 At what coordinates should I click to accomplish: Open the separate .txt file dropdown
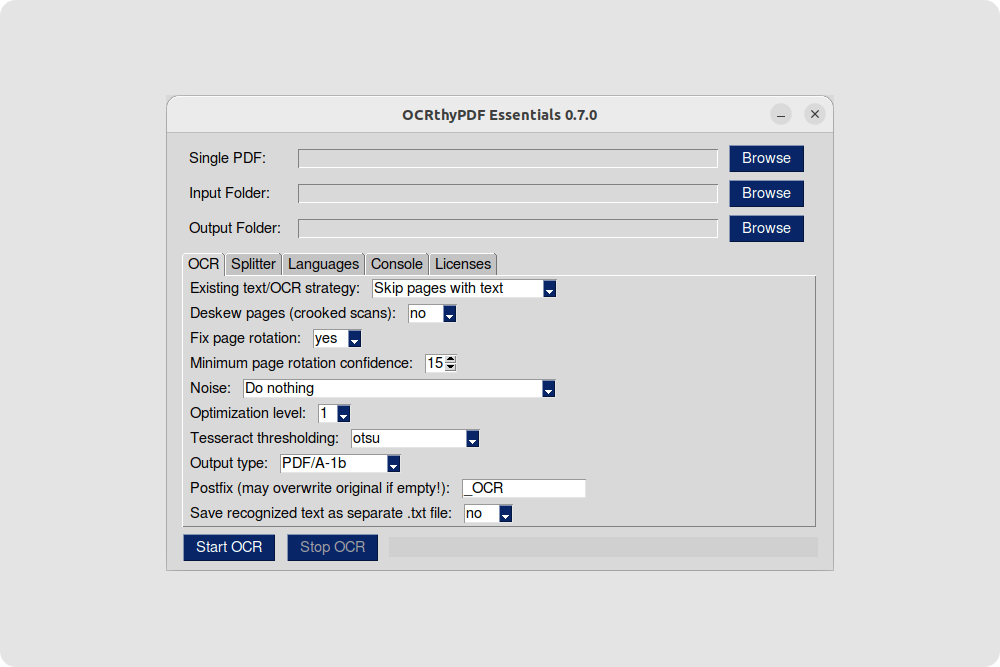505,513
